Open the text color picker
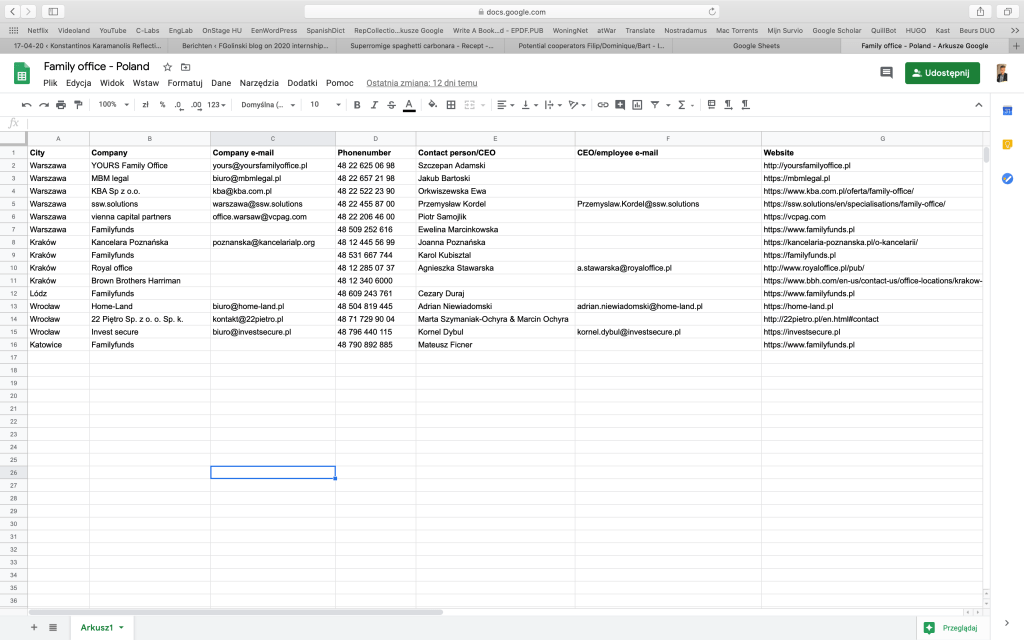Image resolution: width=1024 pixels, height=640 pixels. [x=408, y=104]
